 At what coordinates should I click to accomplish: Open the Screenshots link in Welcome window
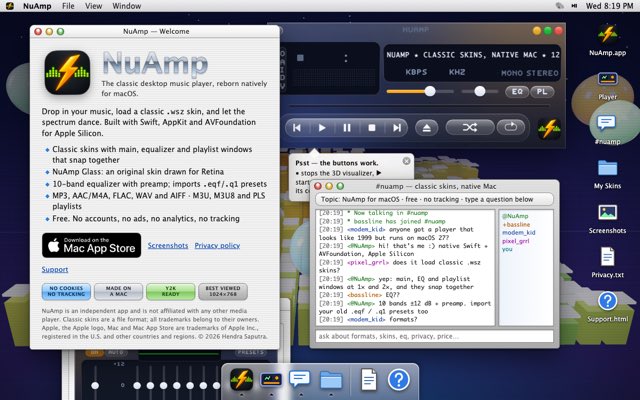pos(168,245)
